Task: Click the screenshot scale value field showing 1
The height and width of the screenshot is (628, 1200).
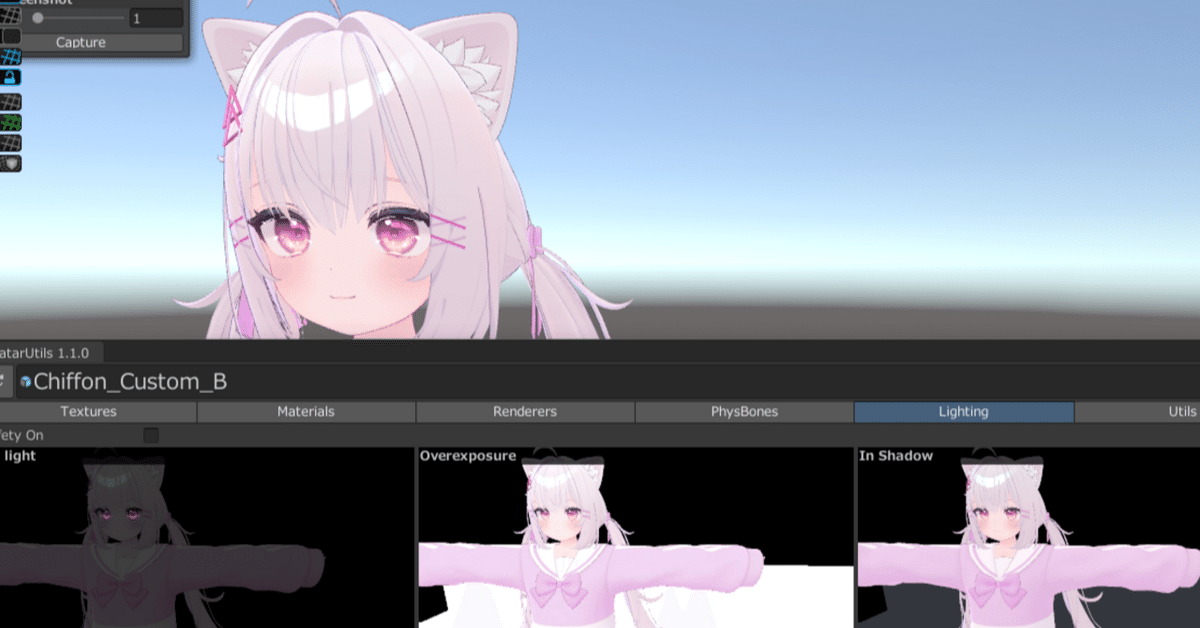Action: point(156,18)
